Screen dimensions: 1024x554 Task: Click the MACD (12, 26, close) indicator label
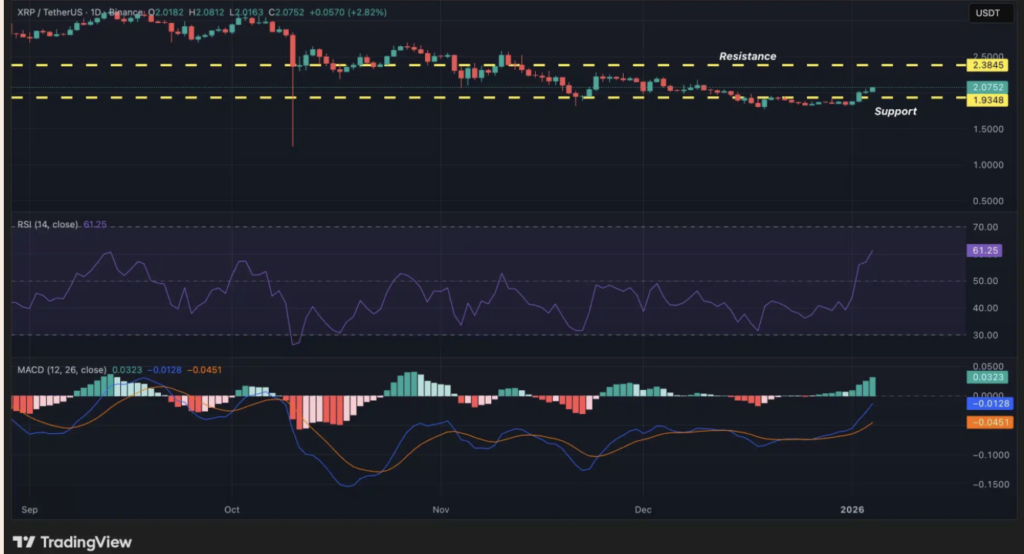tap(61, 370)
